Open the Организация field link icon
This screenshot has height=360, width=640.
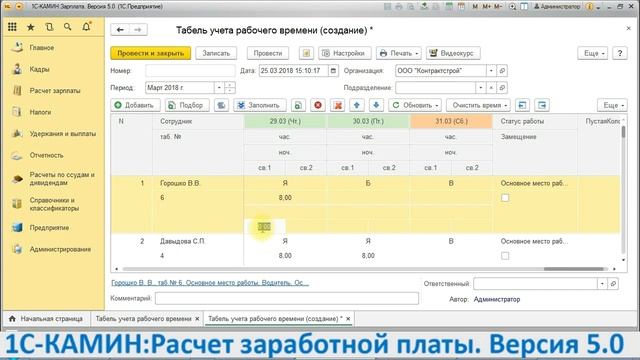(x=502, y=71)
